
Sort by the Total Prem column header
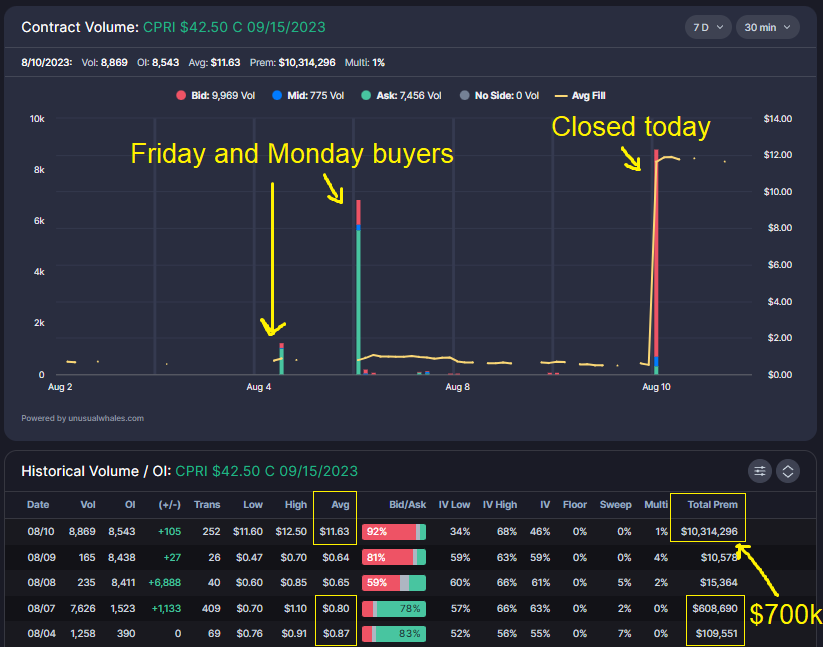[x=712, y=505]
